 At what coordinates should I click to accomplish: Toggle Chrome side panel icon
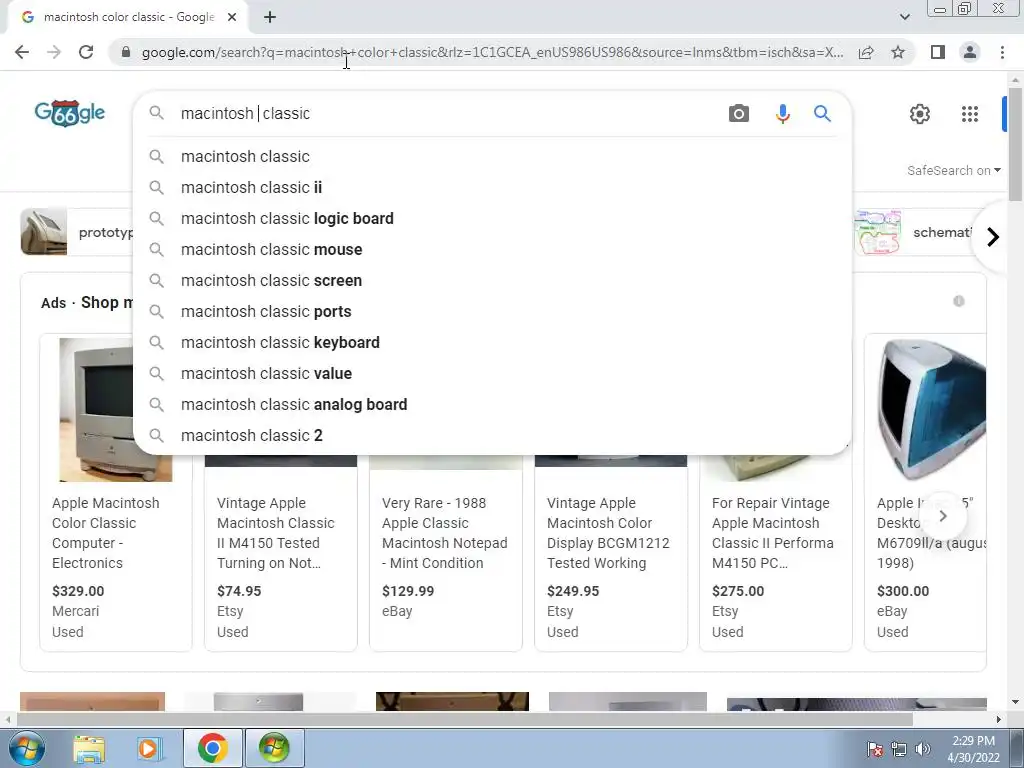[x=938, y=52]
